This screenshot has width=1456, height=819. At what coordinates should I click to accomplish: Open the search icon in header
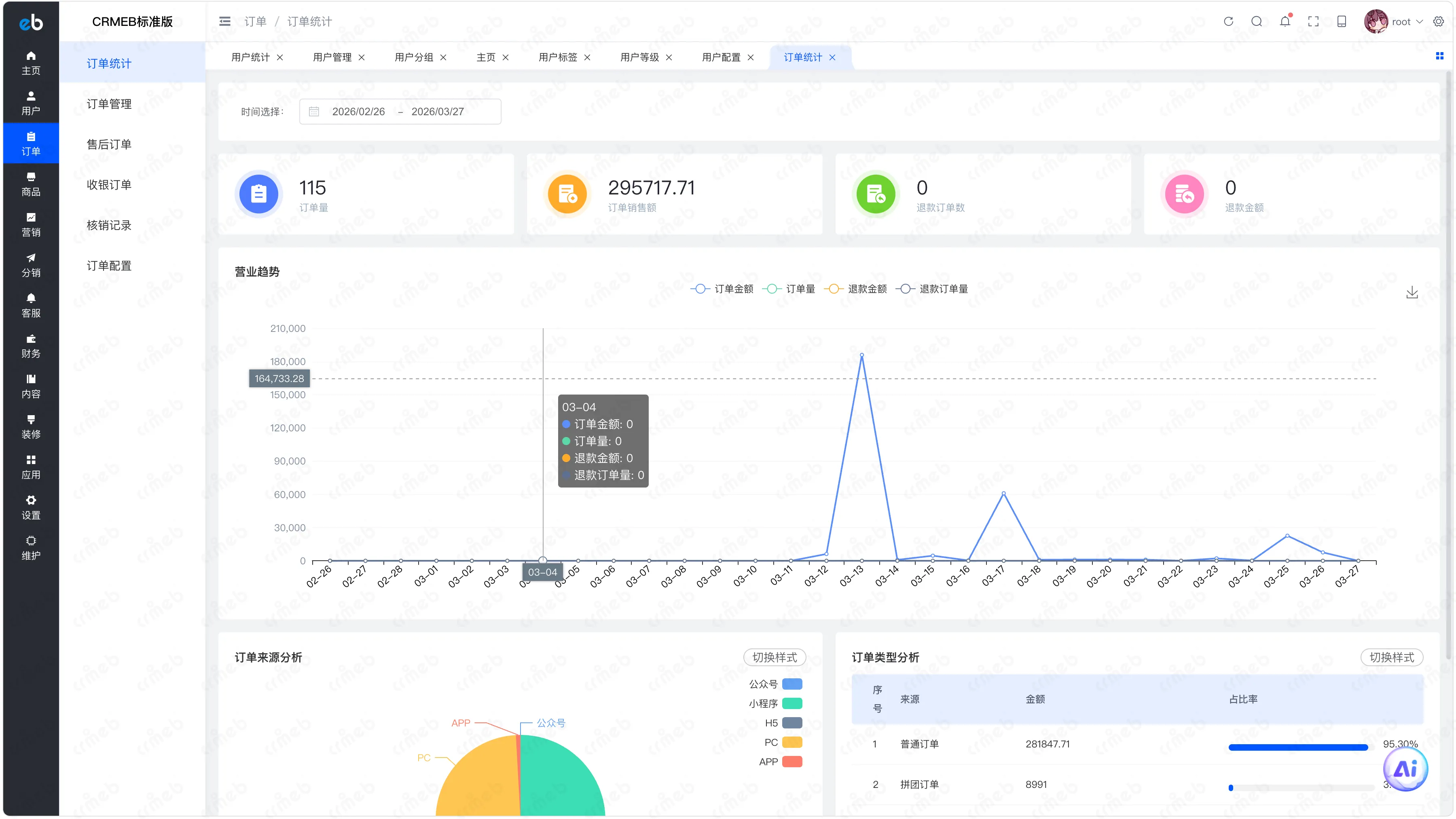[x=1257, y=21]
